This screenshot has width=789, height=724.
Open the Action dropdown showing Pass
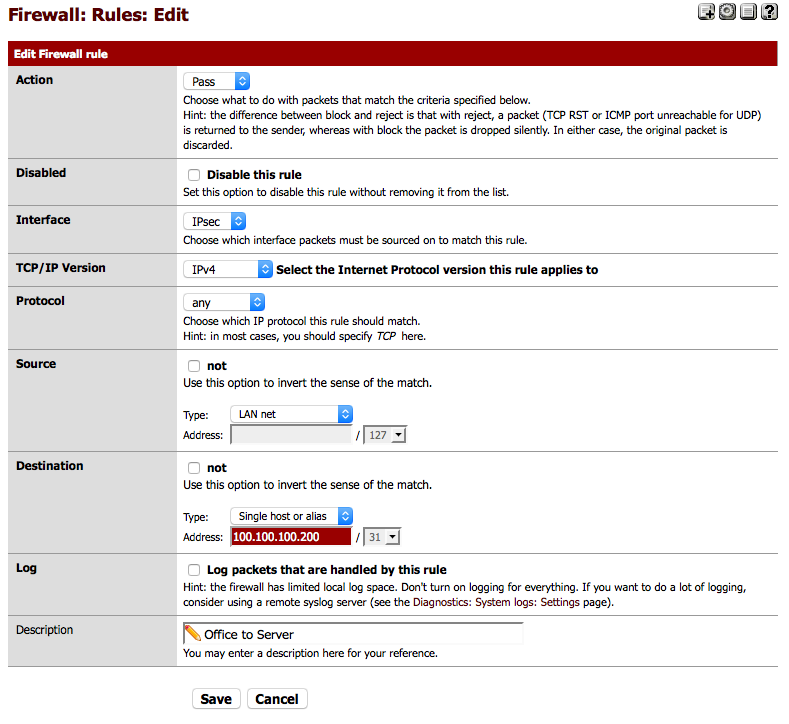(x=216, y=82)
